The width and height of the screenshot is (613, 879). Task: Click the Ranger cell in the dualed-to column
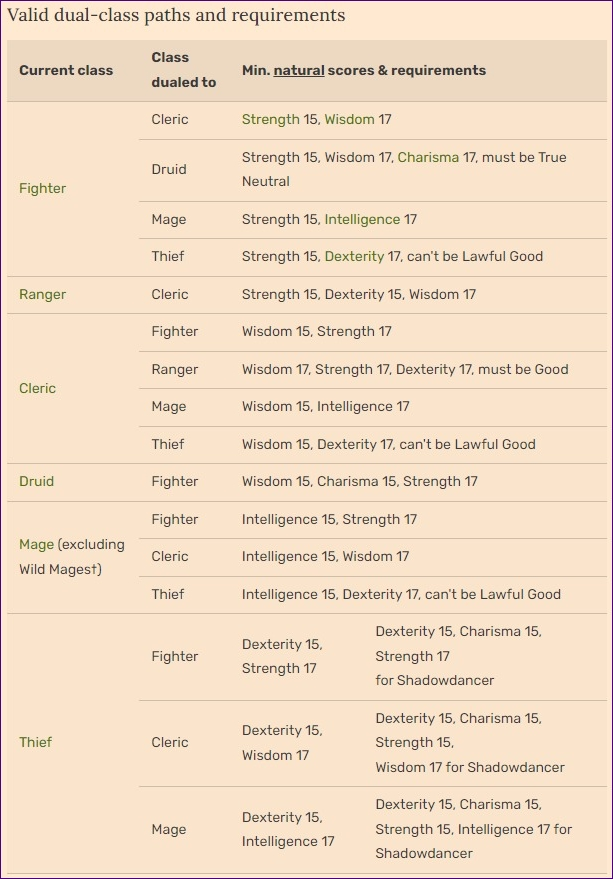(174, 369)
